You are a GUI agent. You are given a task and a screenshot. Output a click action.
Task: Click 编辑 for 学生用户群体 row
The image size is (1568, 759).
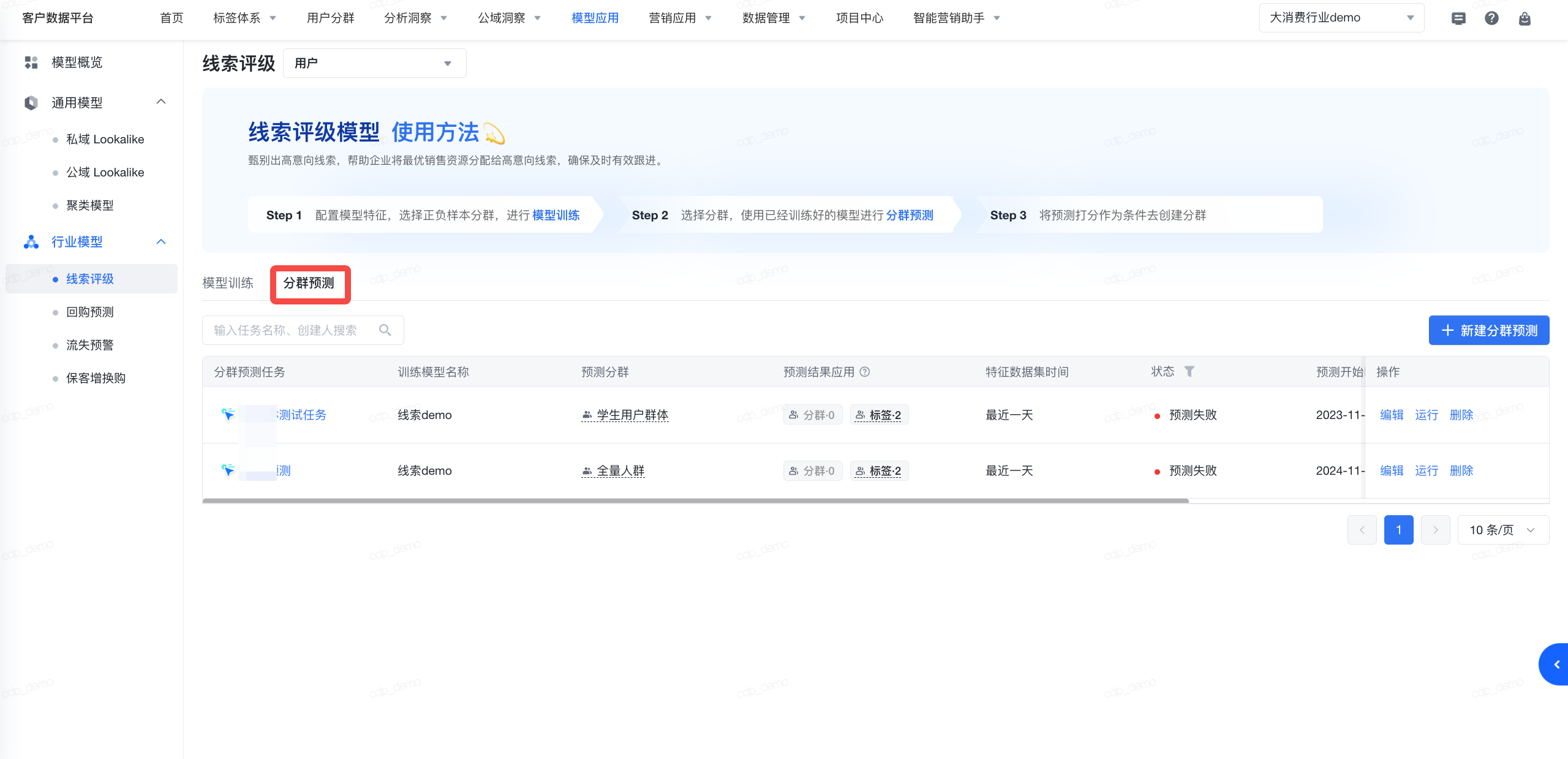[x=1392, y=415]
